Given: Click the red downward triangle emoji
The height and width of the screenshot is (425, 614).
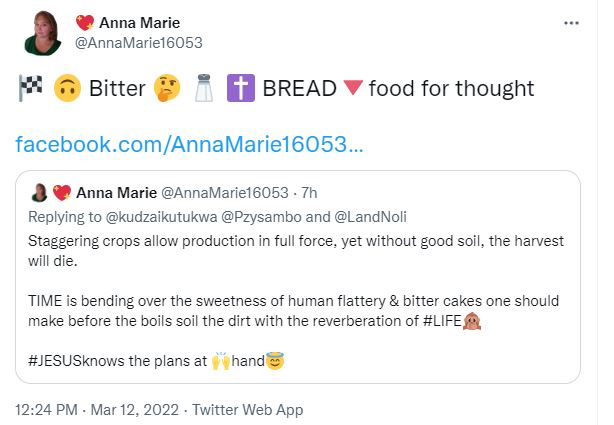Looking at the screenshot, I should tap(351, 89).
